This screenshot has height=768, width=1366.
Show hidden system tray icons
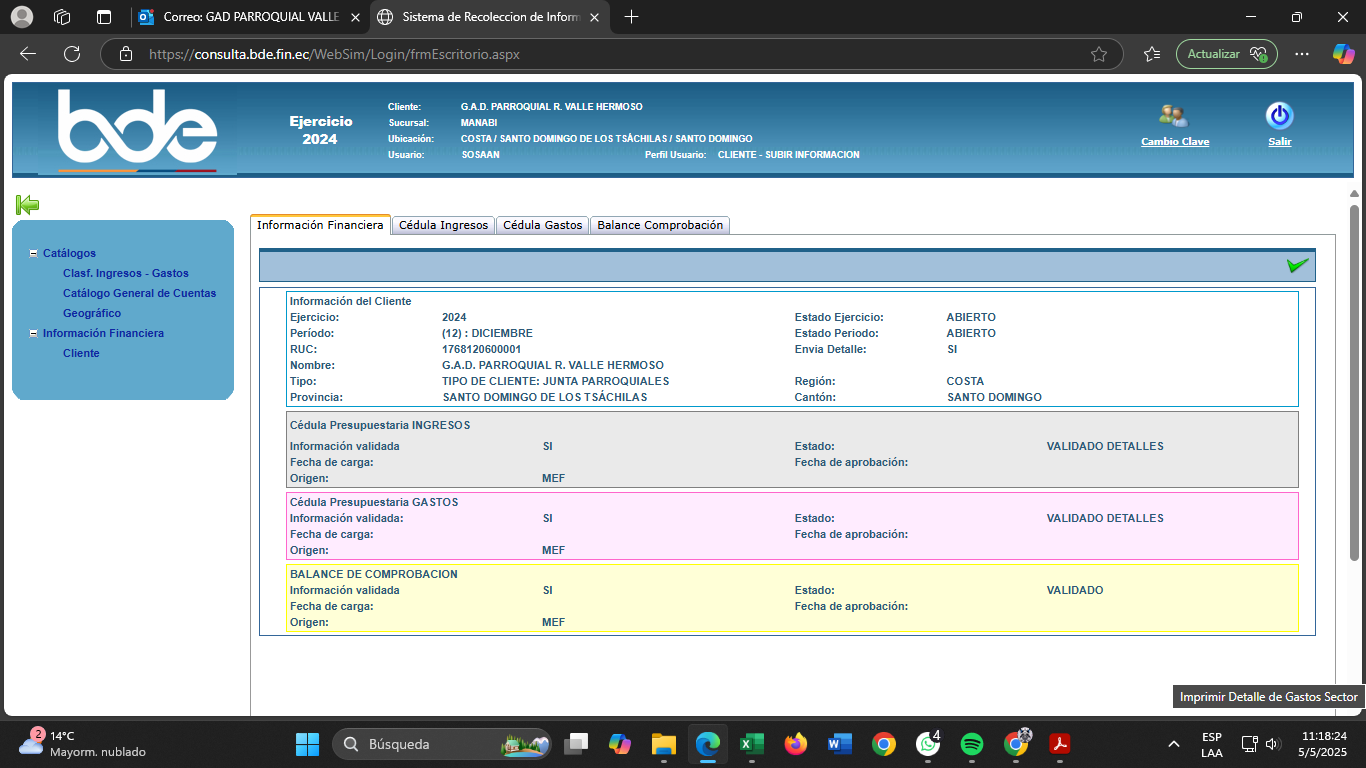(1173, 744)
